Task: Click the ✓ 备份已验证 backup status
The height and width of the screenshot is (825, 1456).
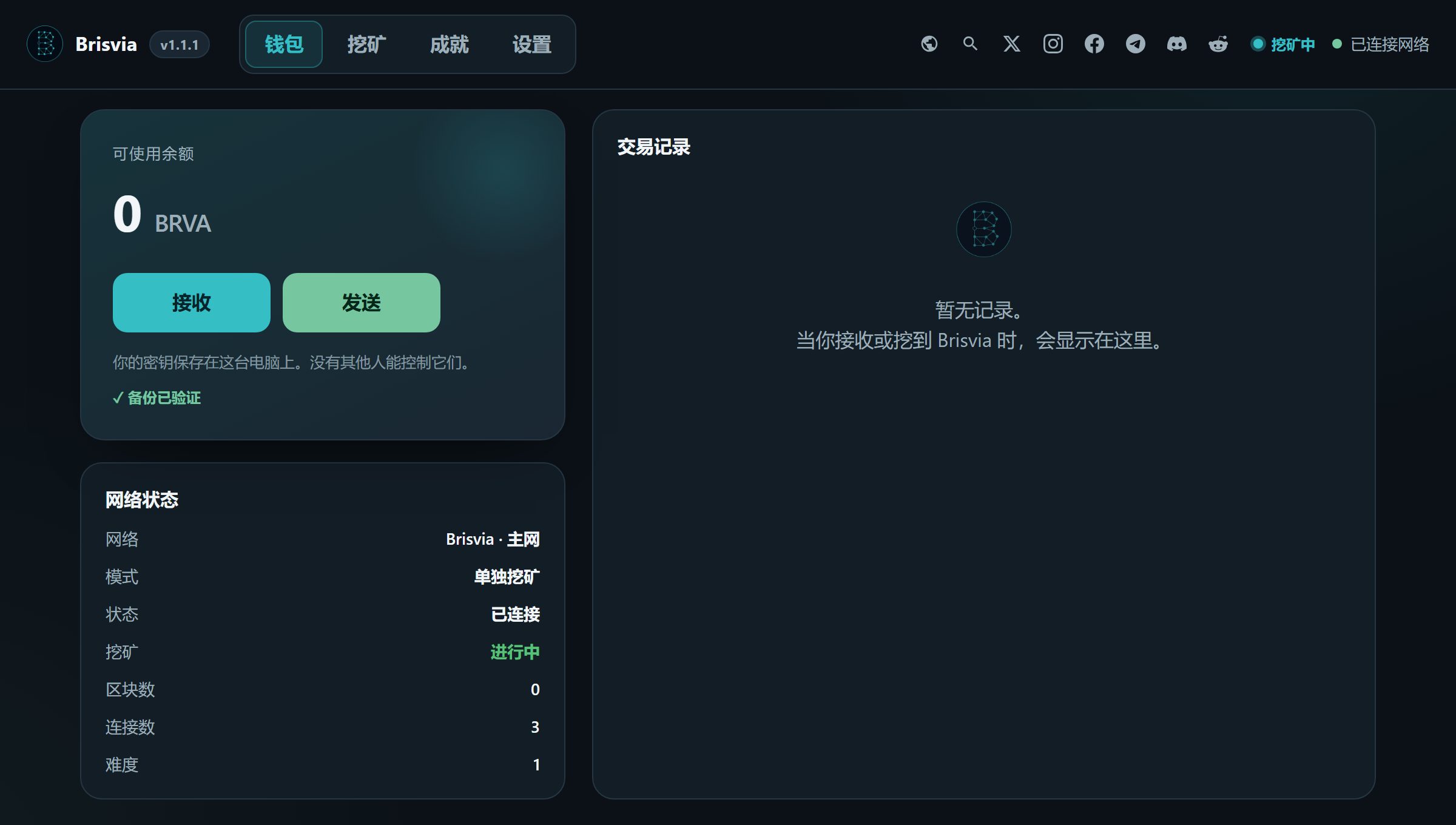Action: 157,398
